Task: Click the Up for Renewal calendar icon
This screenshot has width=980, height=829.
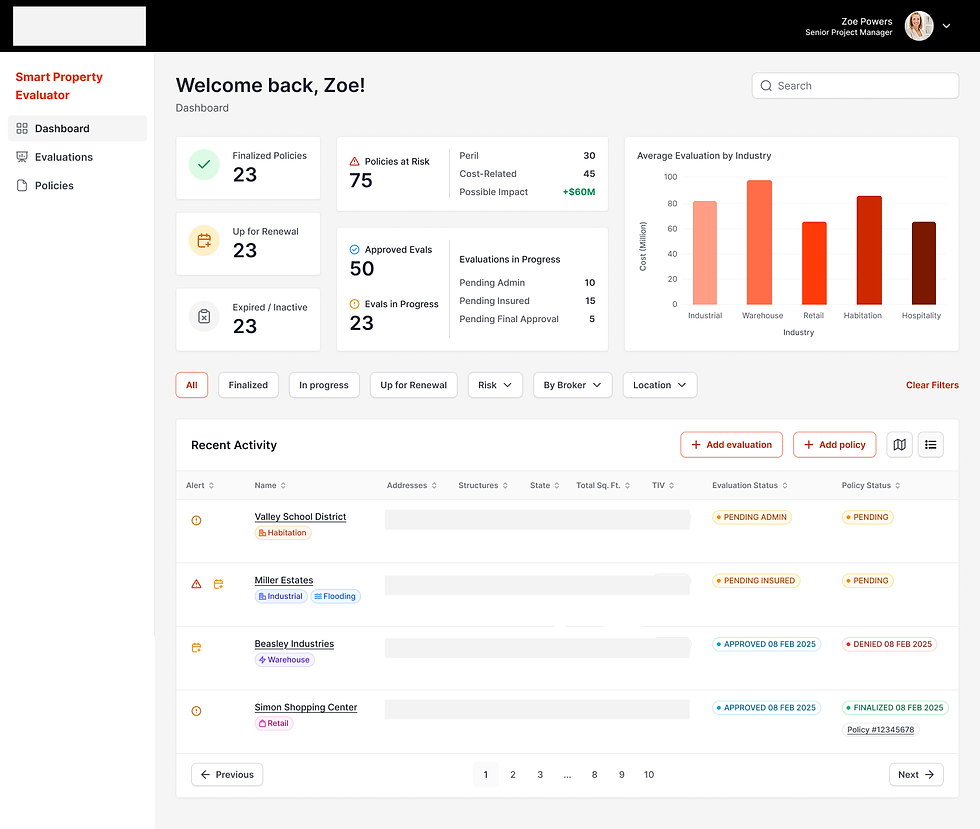Action: (x=204, y=241)
